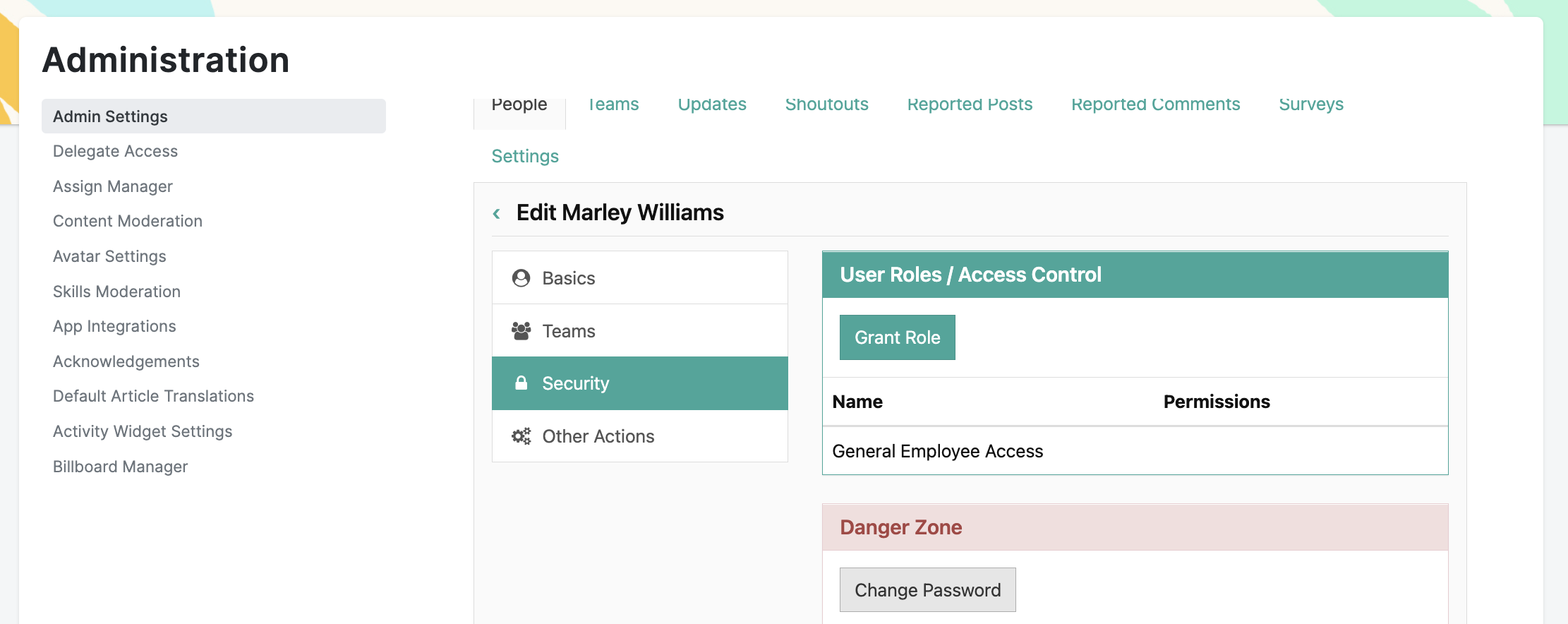1568x624 pixels.
Task: Open the Surveys tab
Action: pos(1311,104)
